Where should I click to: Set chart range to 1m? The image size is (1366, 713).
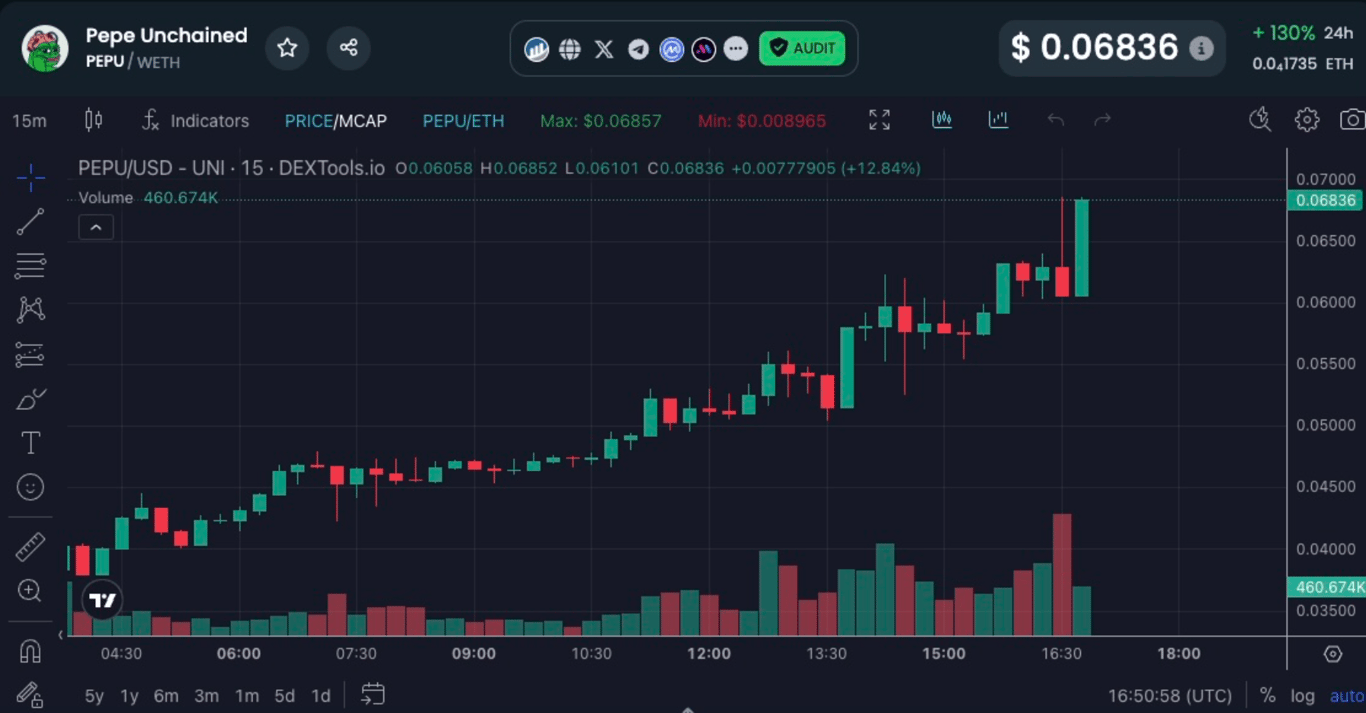coord(247,696)
